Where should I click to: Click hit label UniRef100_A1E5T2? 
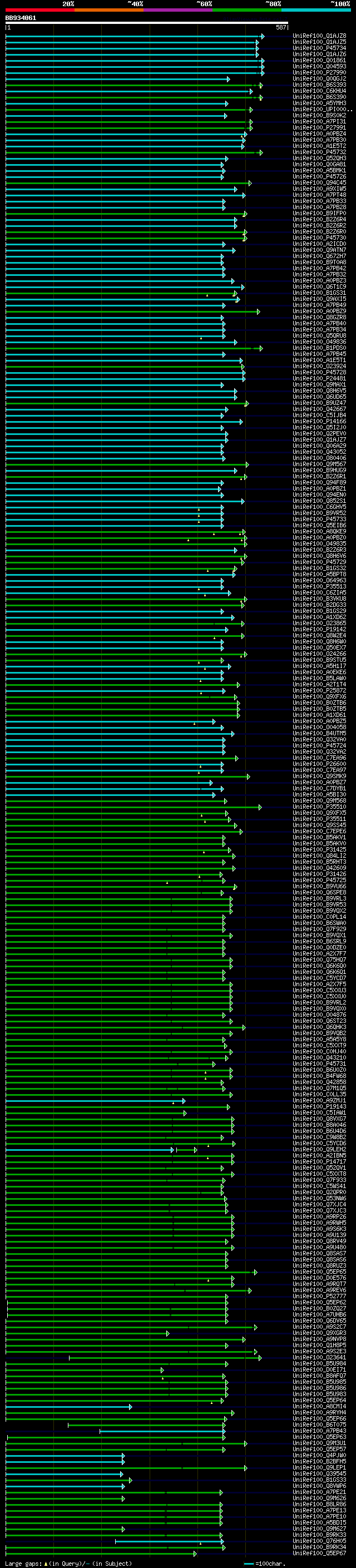pyautogui.click(x=319, y=146)
